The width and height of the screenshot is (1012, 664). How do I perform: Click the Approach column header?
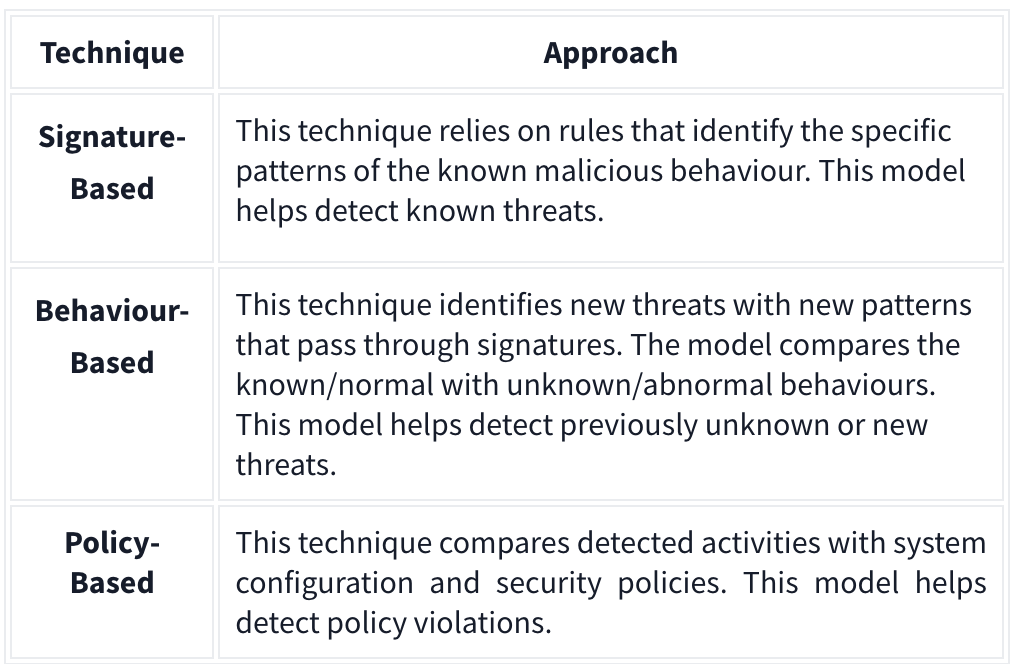click(x=611, y=52)
